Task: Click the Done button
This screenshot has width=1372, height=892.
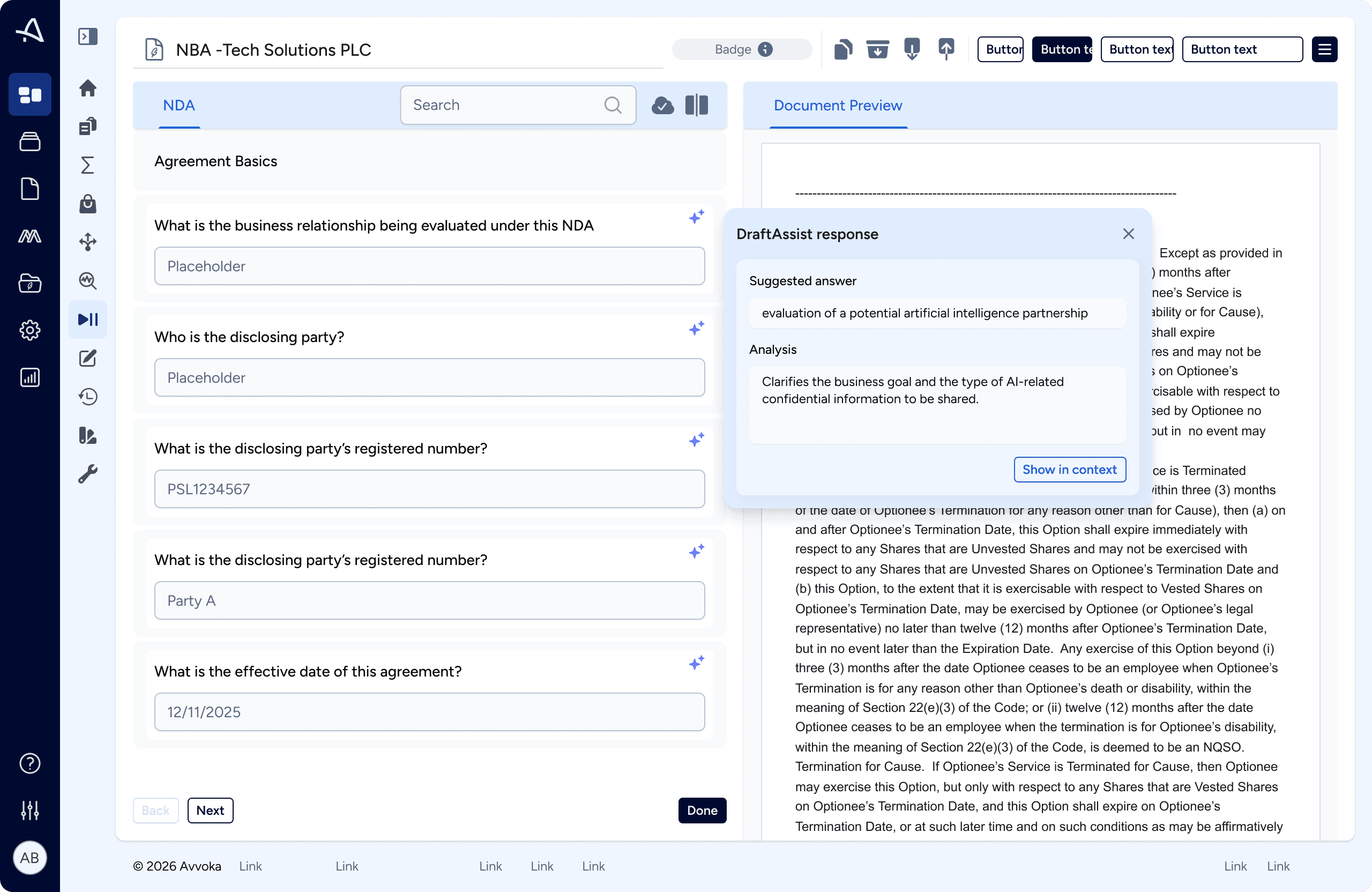Action: pos(702,810)
